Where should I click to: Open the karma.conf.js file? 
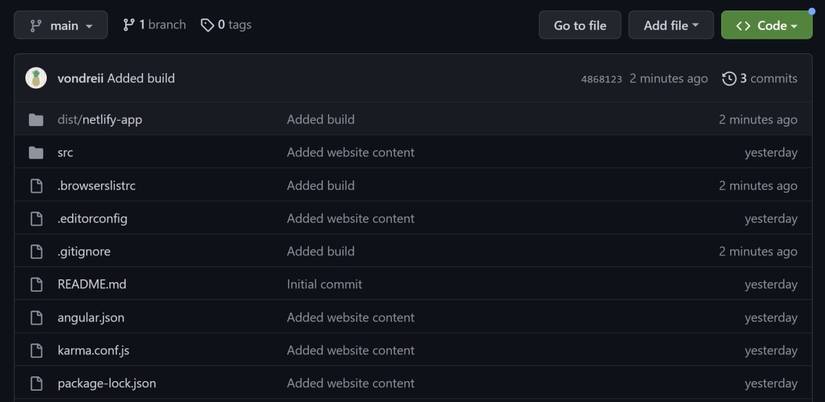(x=93, y=350)
